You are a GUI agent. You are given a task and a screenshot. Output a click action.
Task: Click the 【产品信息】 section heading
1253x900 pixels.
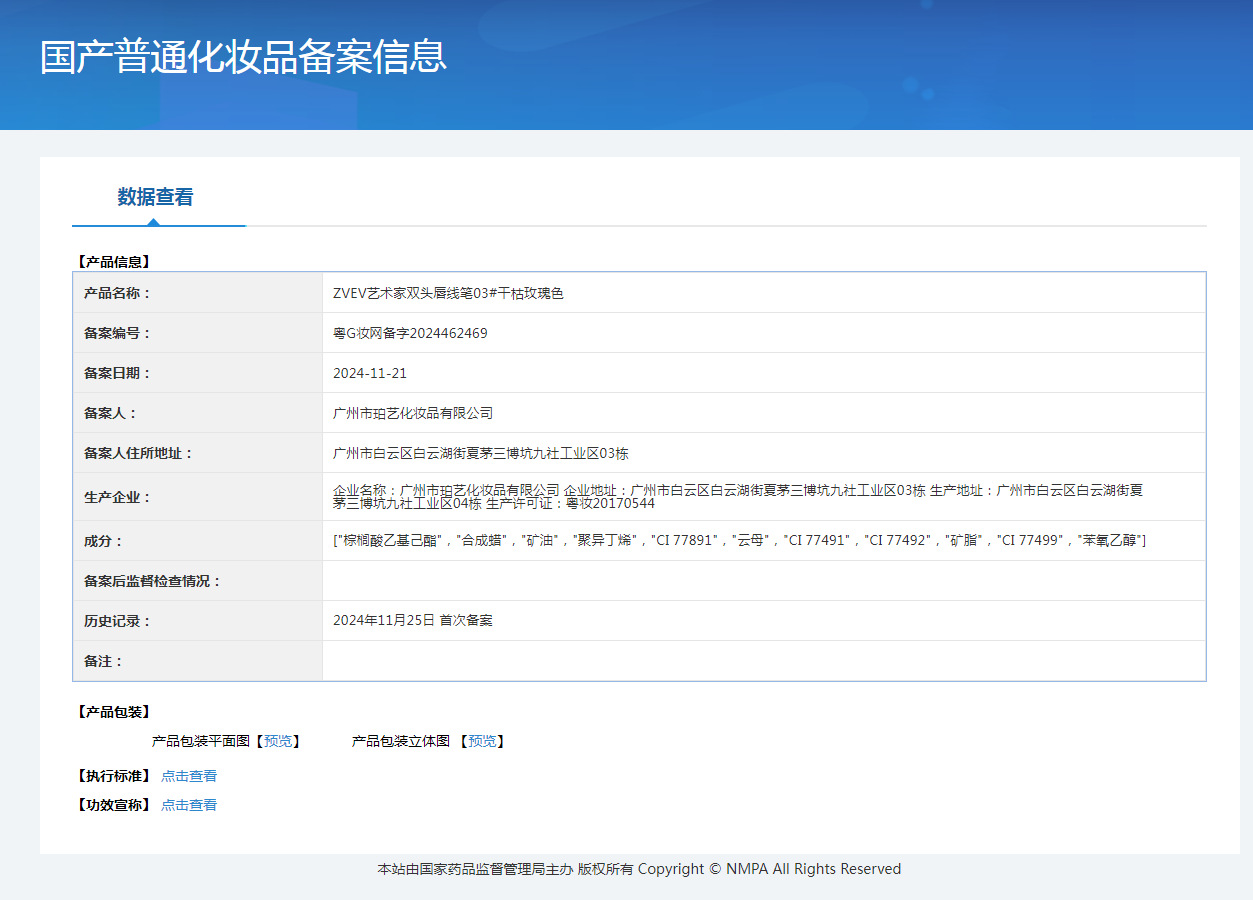tap(113, 262)
